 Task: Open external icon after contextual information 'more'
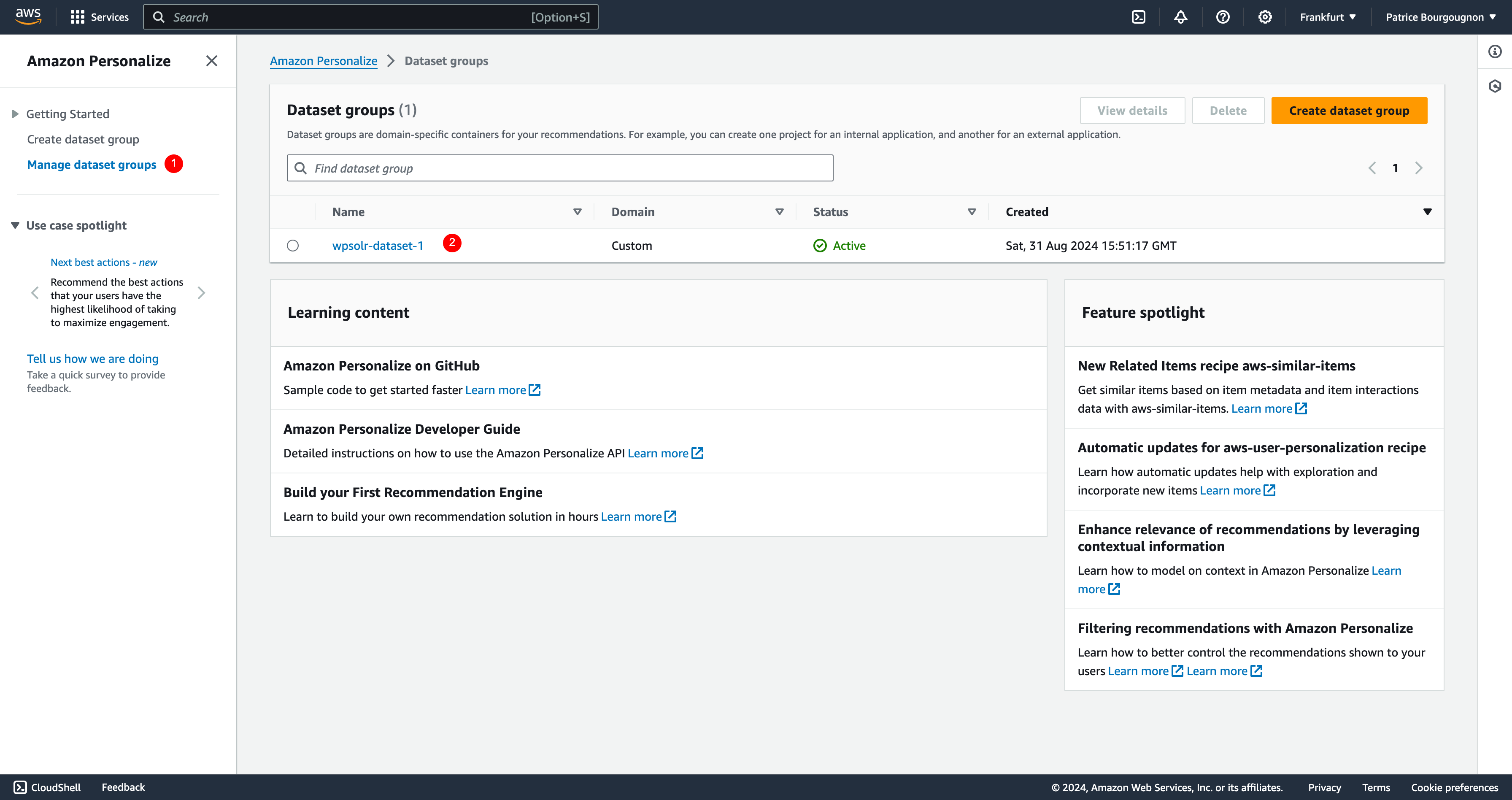[1114, 589]
